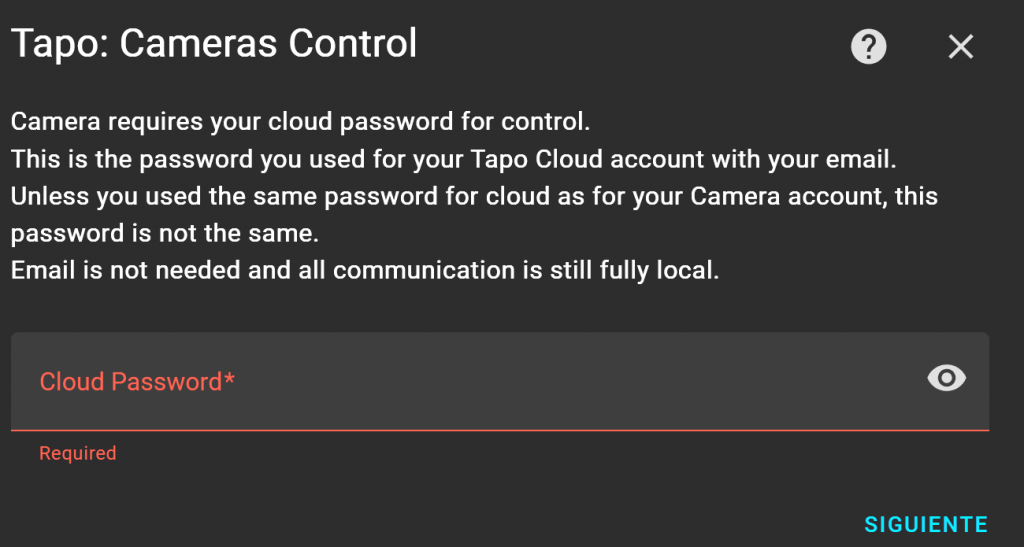Click the red asterisk after Cloud Password

230,379
